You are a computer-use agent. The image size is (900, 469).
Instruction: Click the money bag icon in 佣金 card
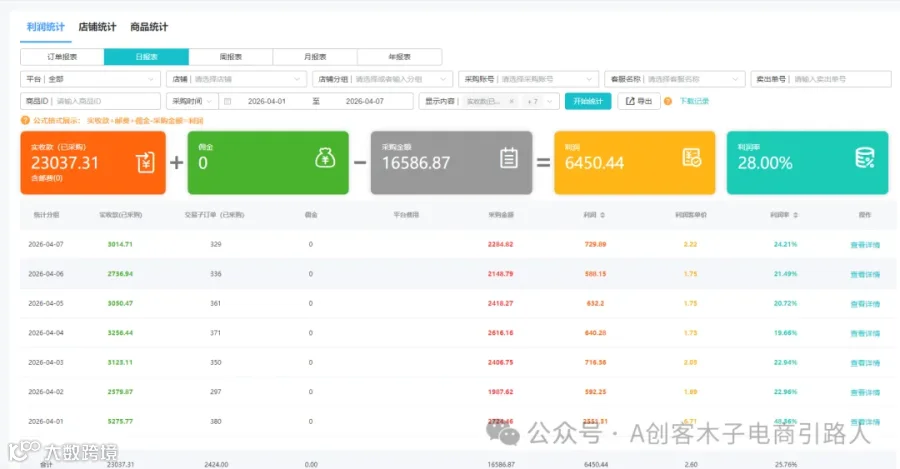[x=325, y=157]
